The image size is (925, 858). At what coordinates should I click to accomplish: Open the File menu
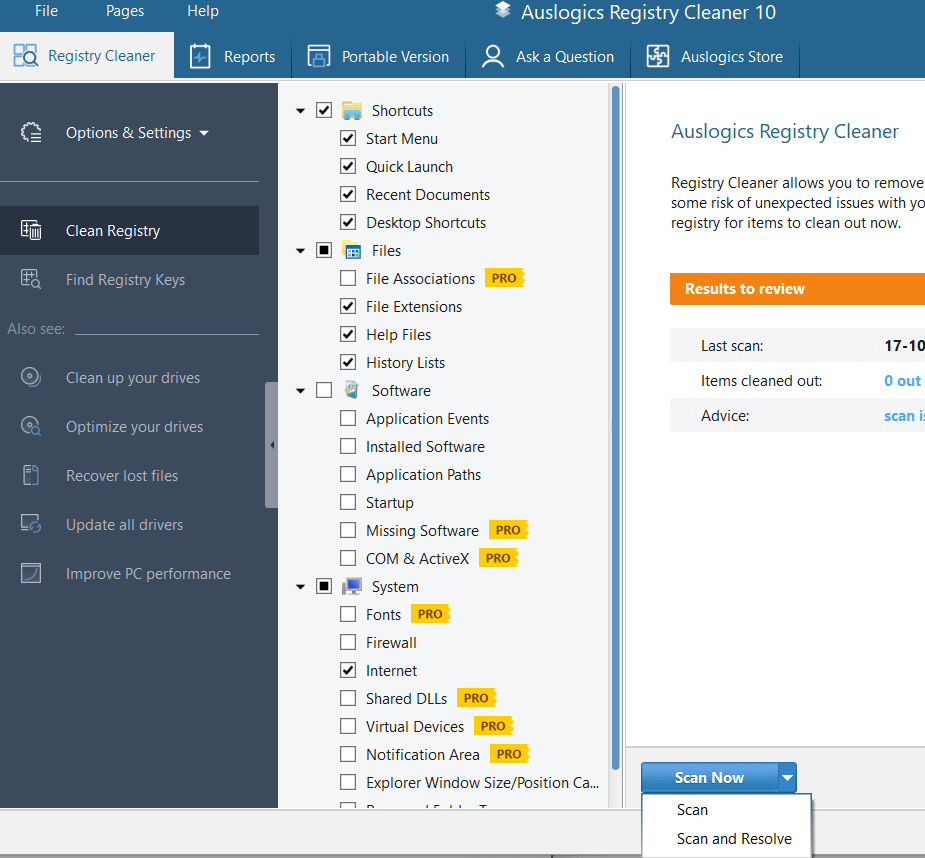[x=46, y=11]
